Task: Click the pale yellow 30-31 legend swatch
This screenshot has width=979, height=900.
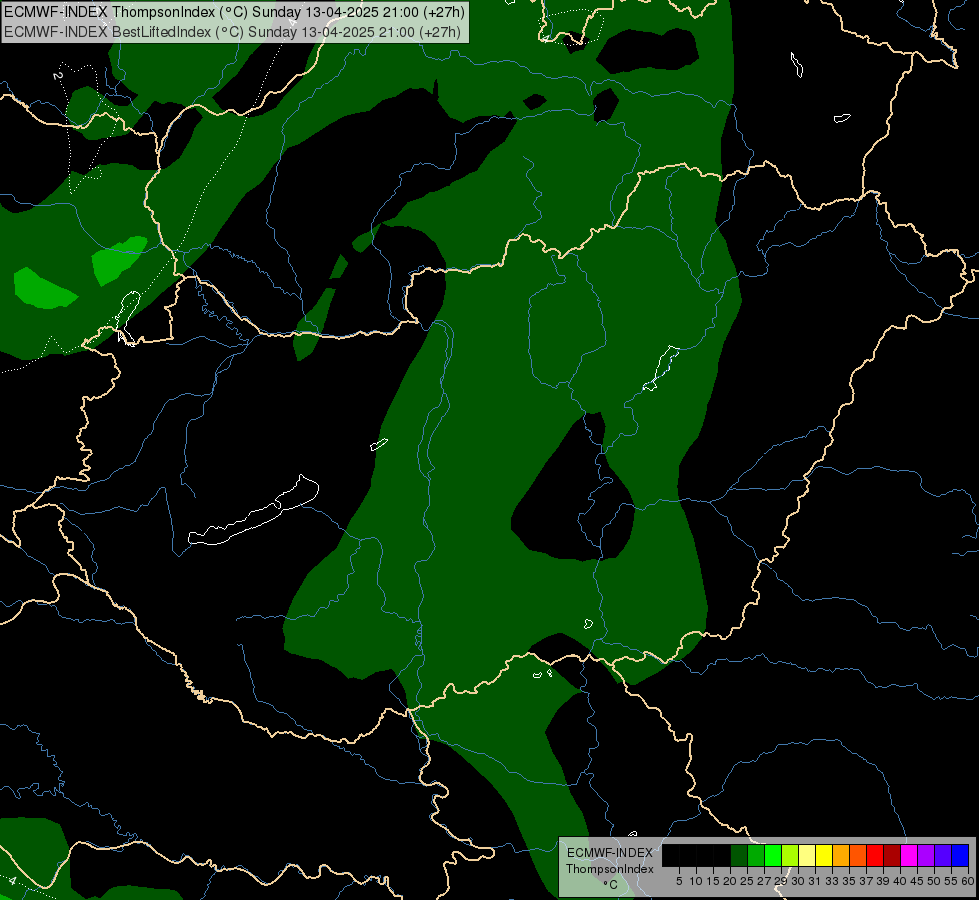Action: tap(807, 855)
